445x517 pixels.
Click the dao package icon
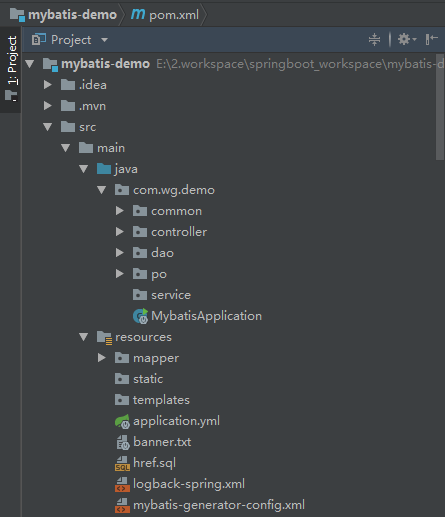coord(140,253)
